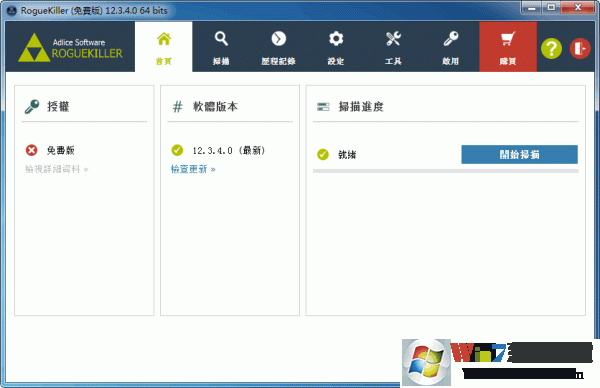Click the red X icon beside 免費版
This screenshot has width=600, height=388.
(31, 150)
